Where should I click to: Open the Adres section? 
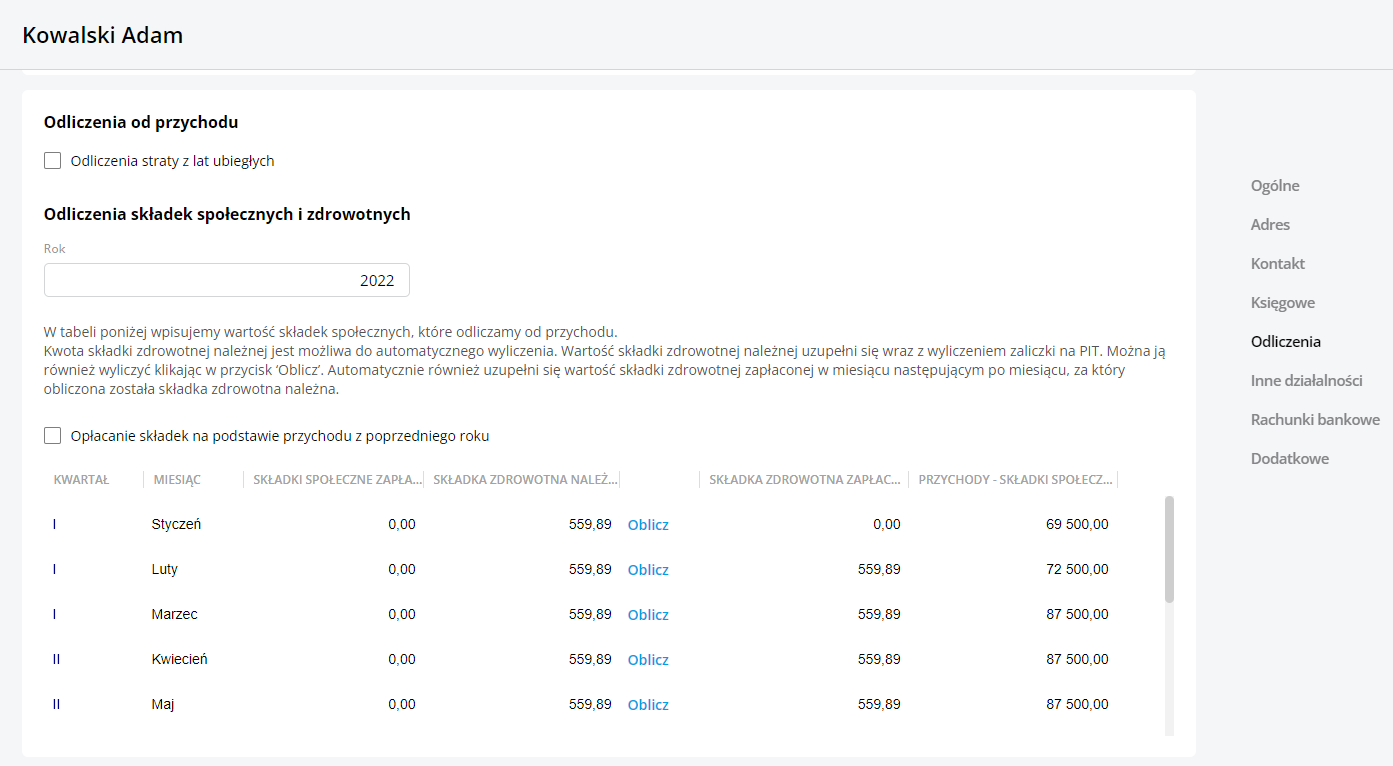click(x=1270, y=225)
